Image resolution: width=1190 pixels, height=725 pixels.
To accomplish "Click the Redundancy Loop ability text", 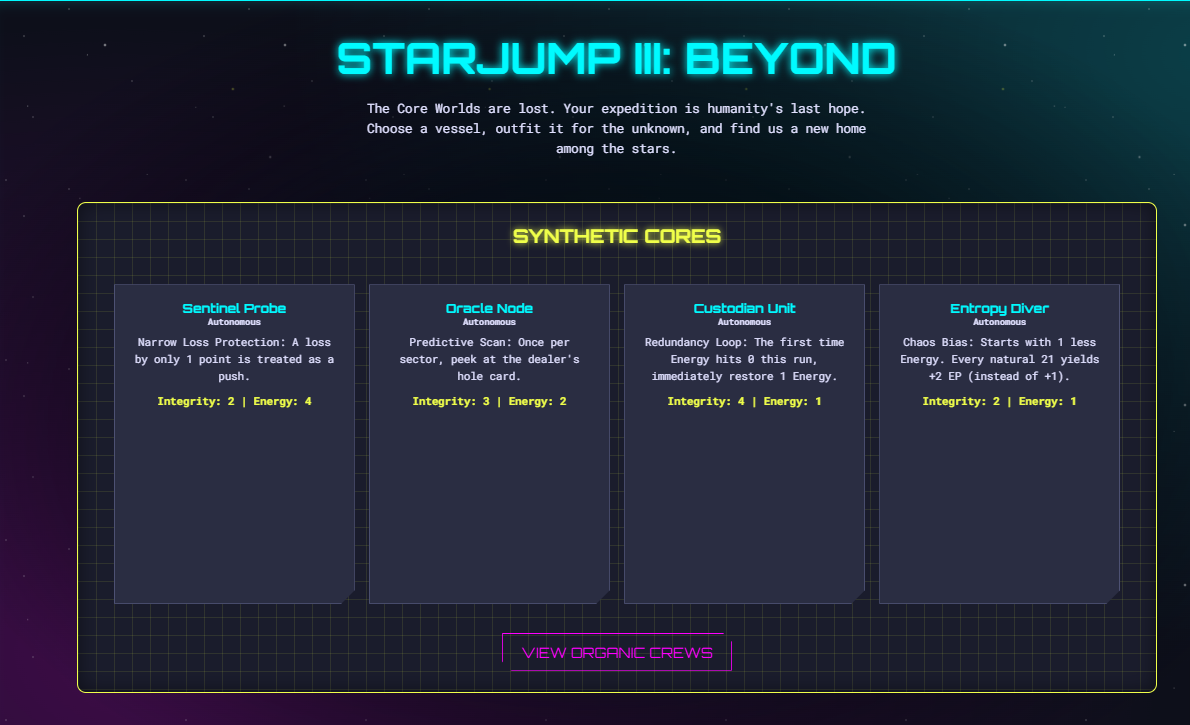I will tap(745, 359).
